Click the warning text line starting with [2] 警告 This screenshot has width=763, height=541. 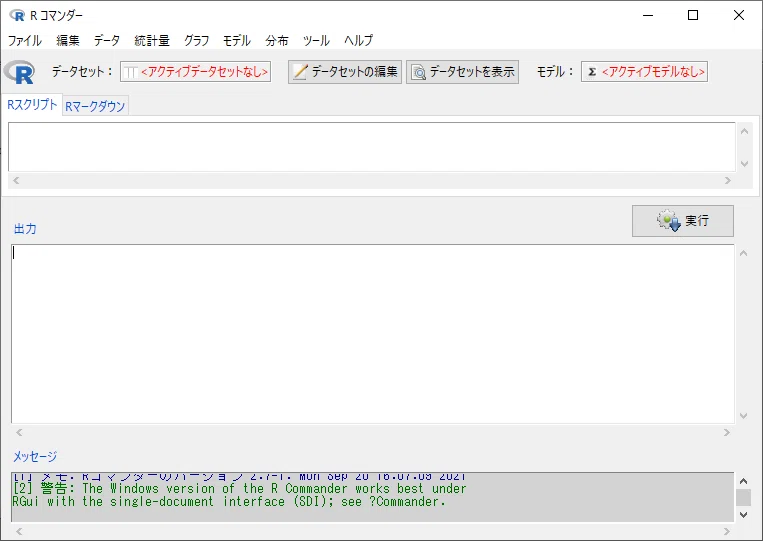click(239, 488)
